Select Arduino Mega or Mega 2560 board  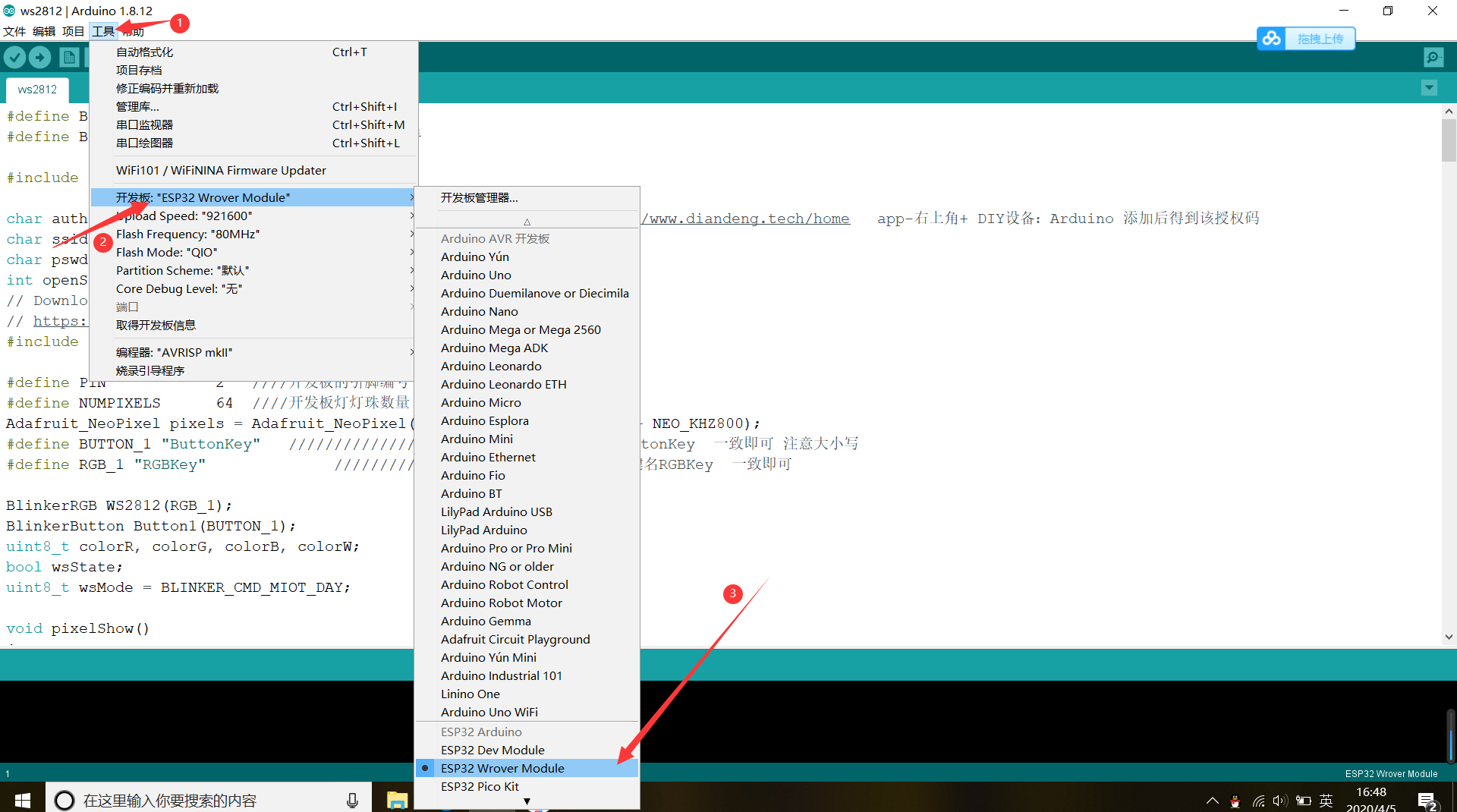coord(527,329)
